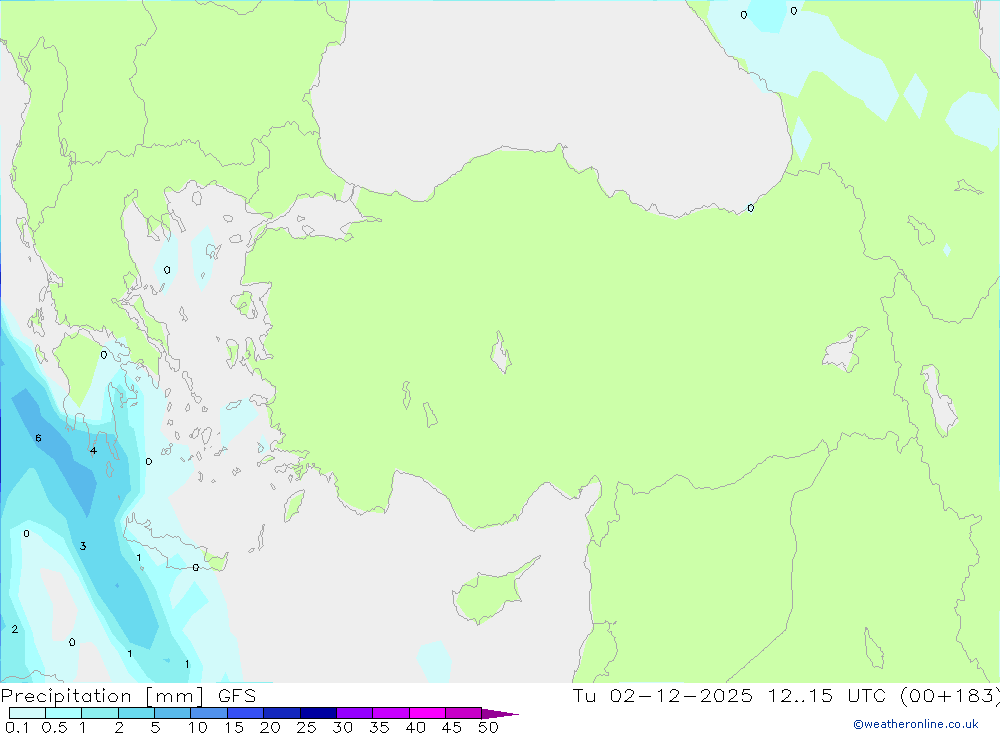Select the 15–20 mm royal blue swatch
This screenshot has width=1000, height=733.
[x=245, y=713]
